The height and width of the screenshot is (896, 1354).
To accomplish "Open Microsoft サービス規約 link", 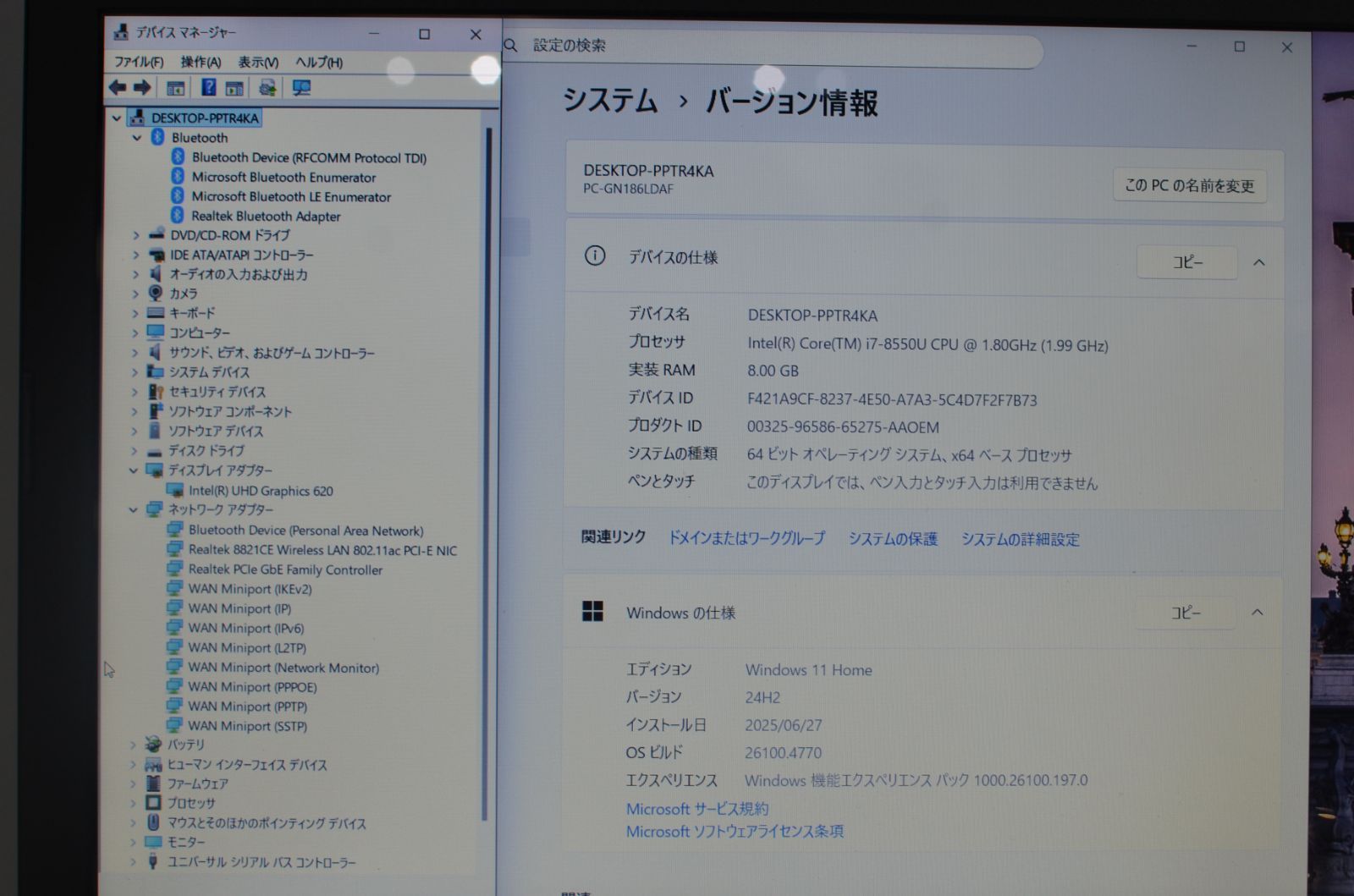I will tap(697, 809).
